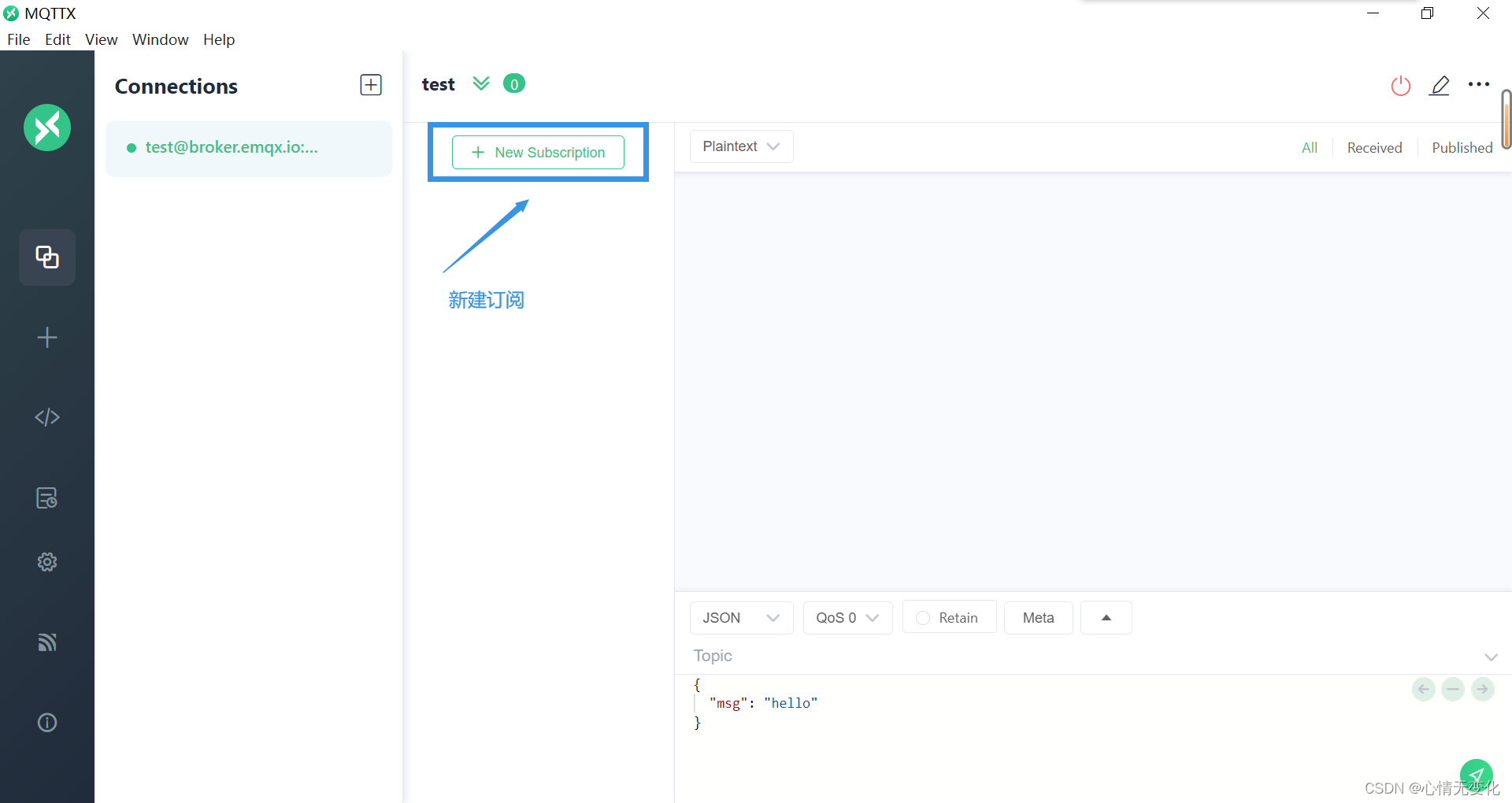
Task: Click the Topic input field
Action: coord(1083,656)
